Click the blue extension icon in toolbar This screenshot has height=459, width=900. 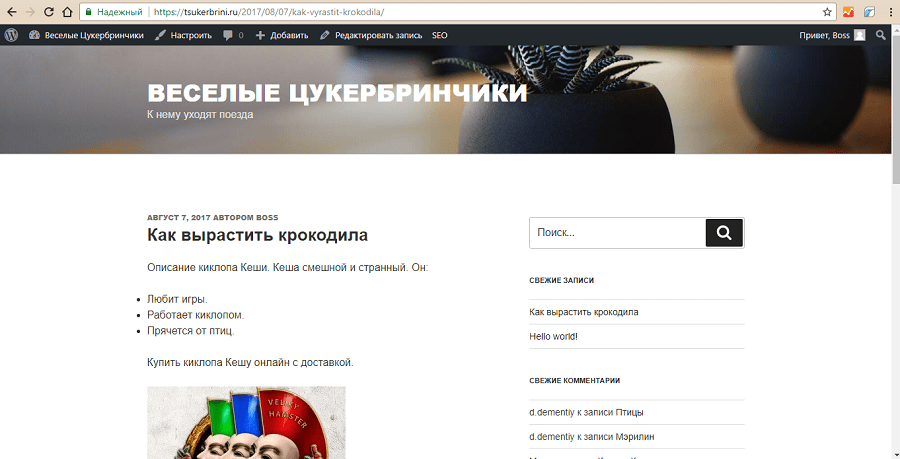pyautogui.click(x=870, y=11)
